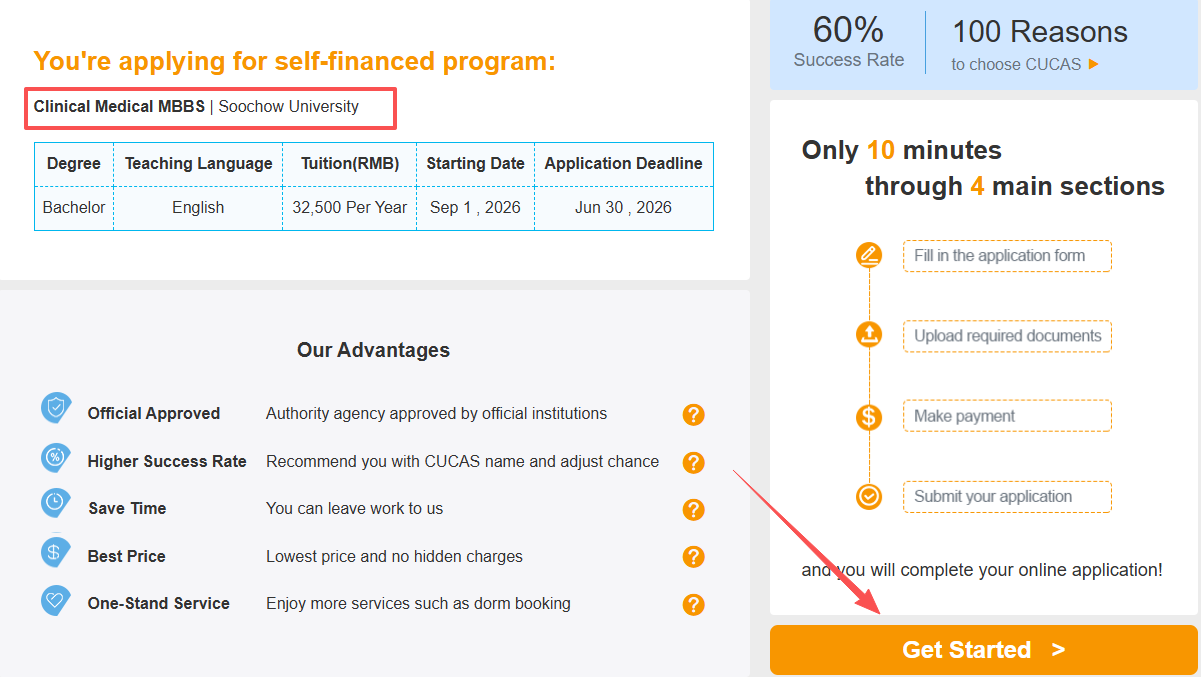Screen dimensions: 1201x677
Task: Click the Save Time clock icon
Action: click(55, 503)
